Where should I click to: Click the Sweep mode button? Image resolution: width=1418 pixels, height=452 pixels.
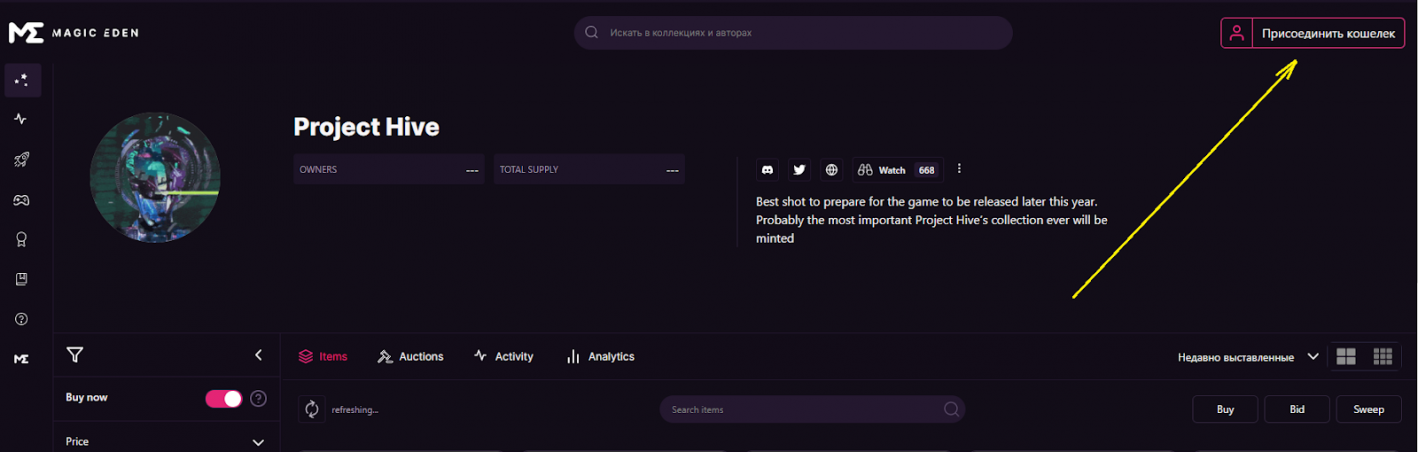coord(1369,409)
